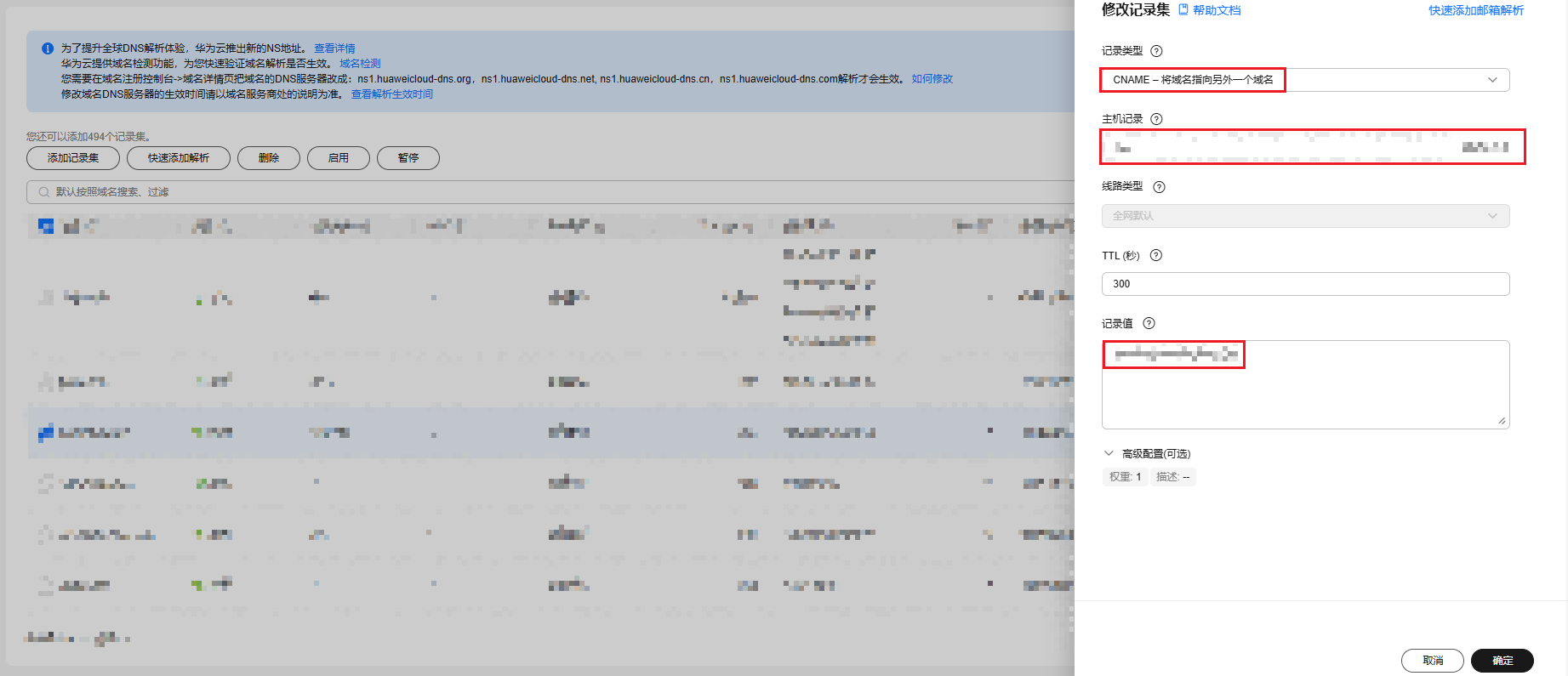Open the 查看解析生效时间 link
1568x676 pixels.
coord(392,94)
